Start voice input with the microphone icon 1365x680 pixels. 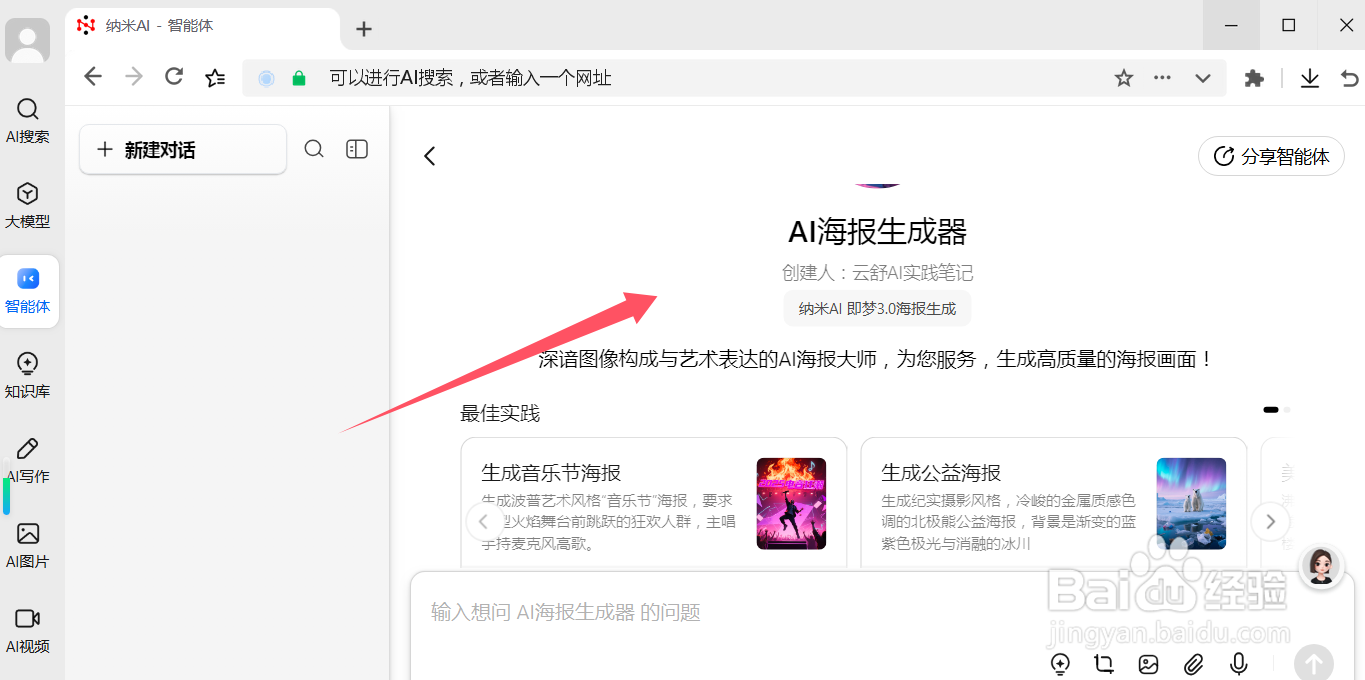click(x=1237, y=663)
